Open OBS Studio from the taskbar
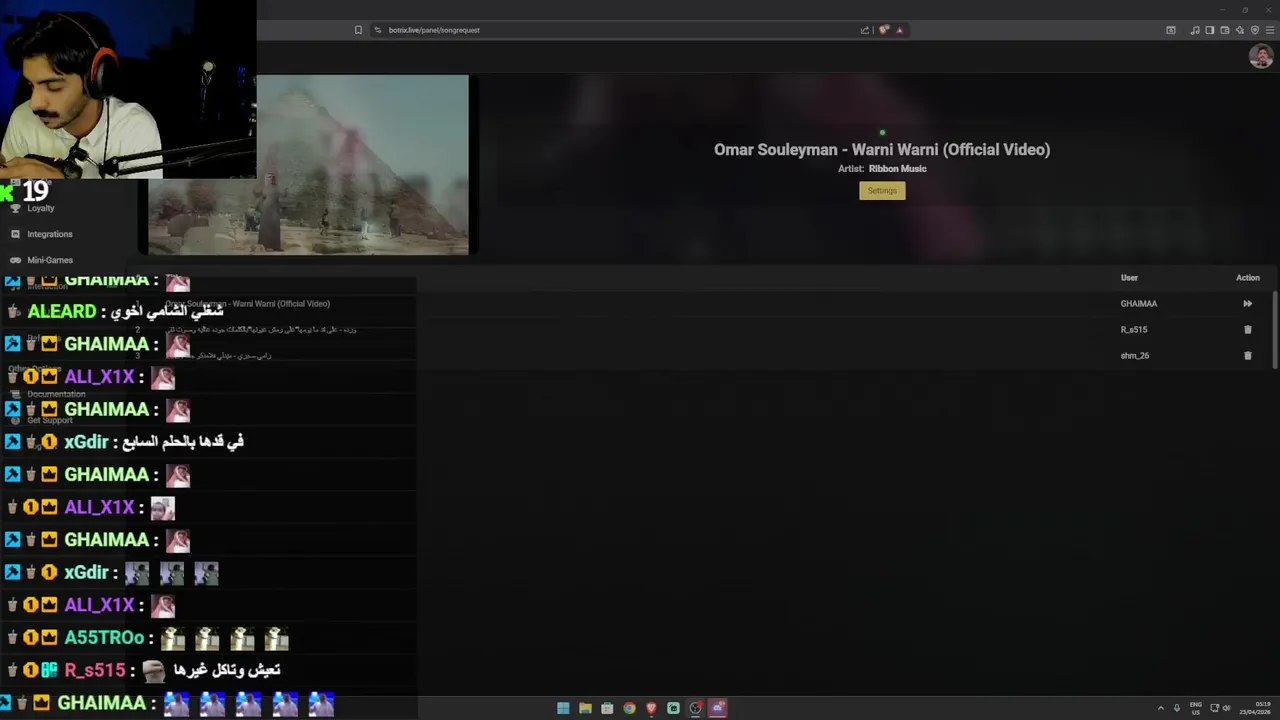The height and width of the screenshot is (720, 1280). (x=695, y=708)
